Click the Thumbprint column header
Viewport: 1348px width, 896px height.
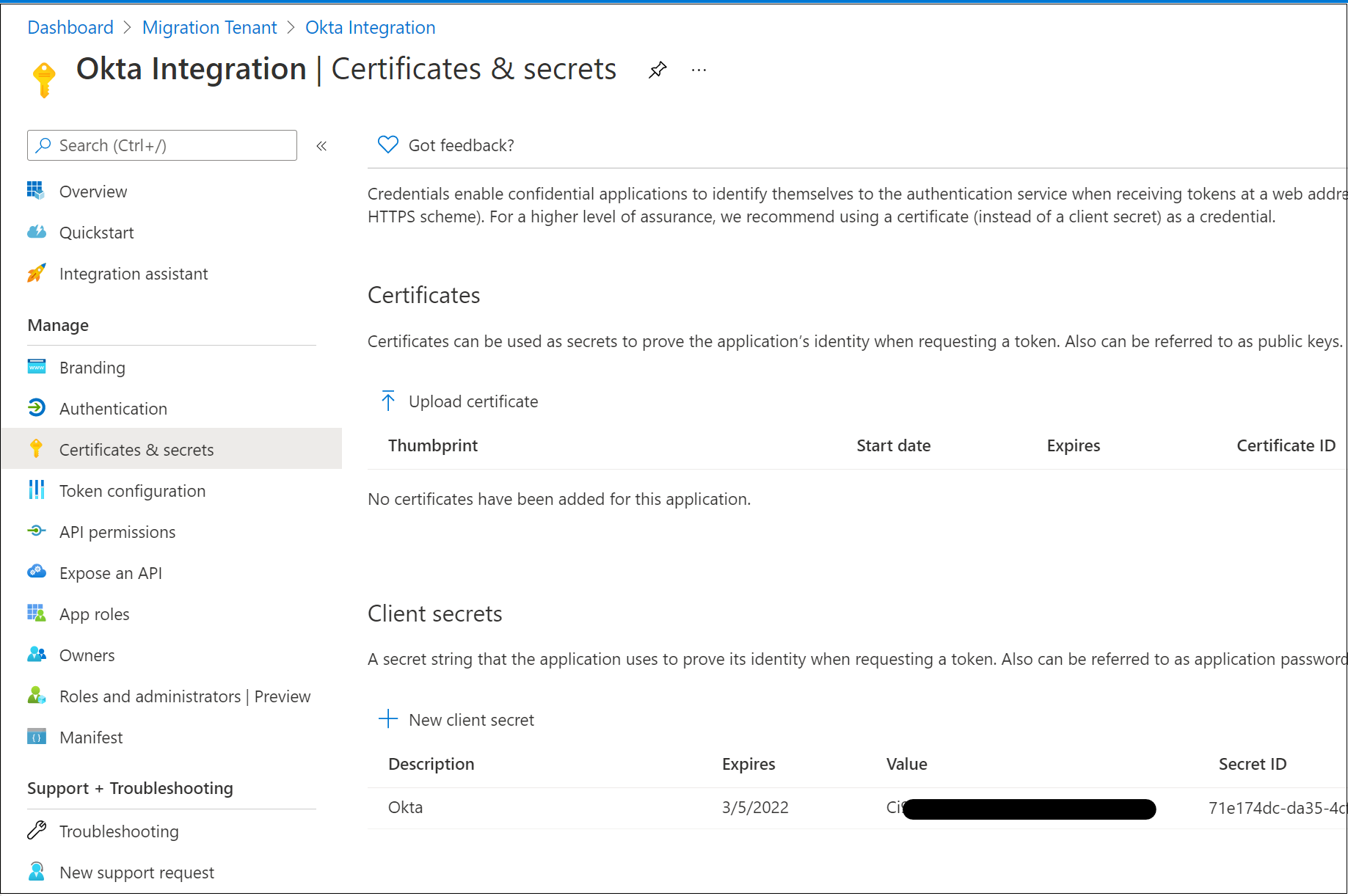[433, 445]
